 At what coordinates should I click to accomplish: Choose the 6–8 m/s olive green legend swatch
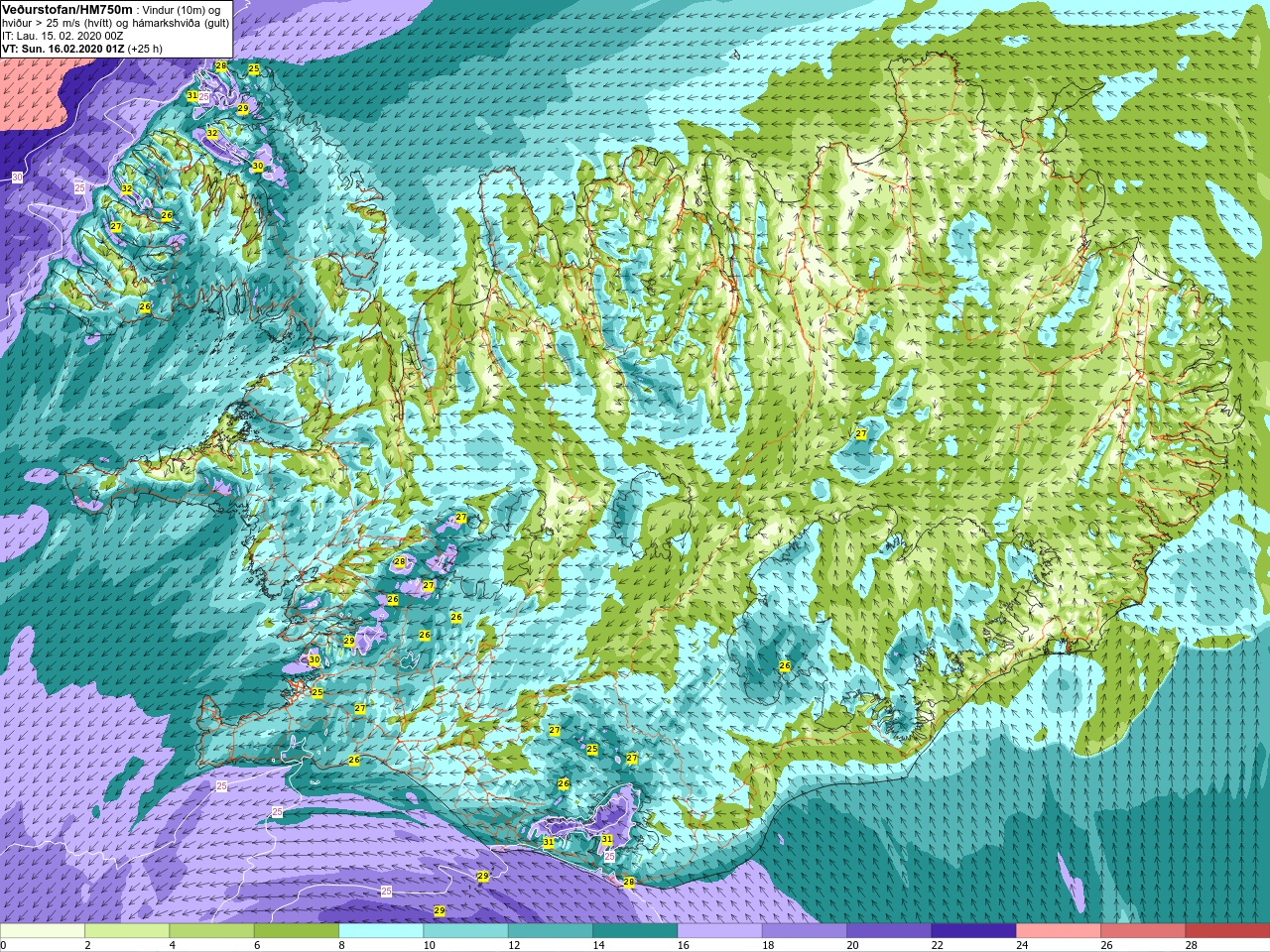pos(297,931)
